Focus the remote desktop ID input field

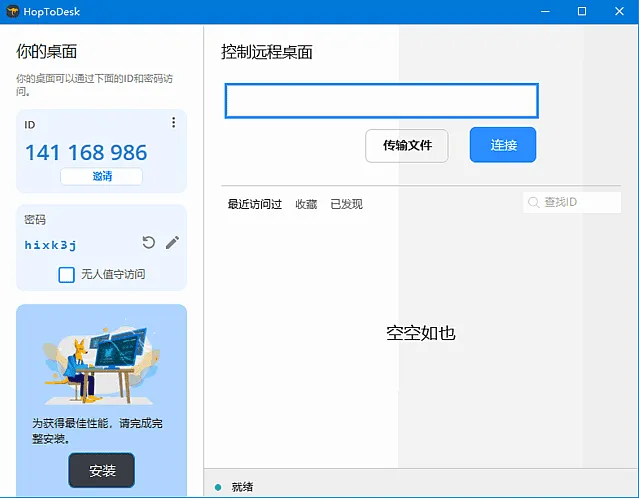(381, 101)
